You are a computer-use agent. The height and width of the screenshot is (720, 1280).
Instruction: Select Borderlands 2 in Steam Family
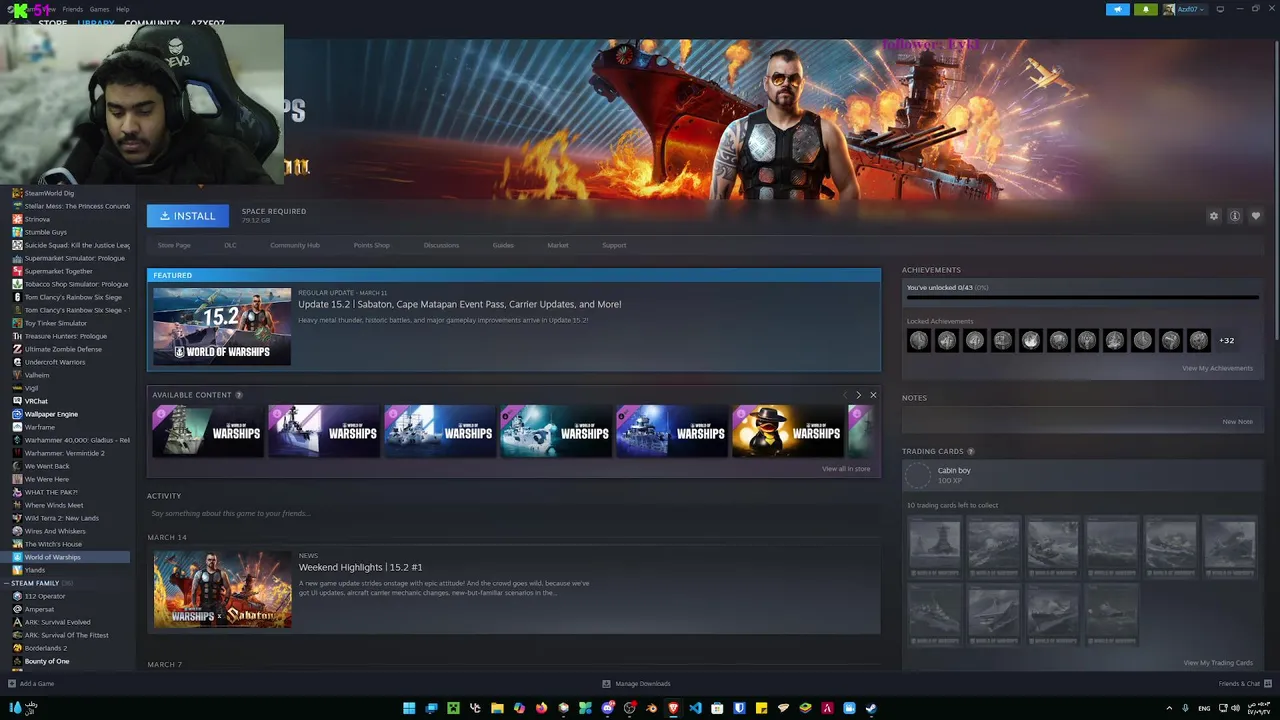46,648
